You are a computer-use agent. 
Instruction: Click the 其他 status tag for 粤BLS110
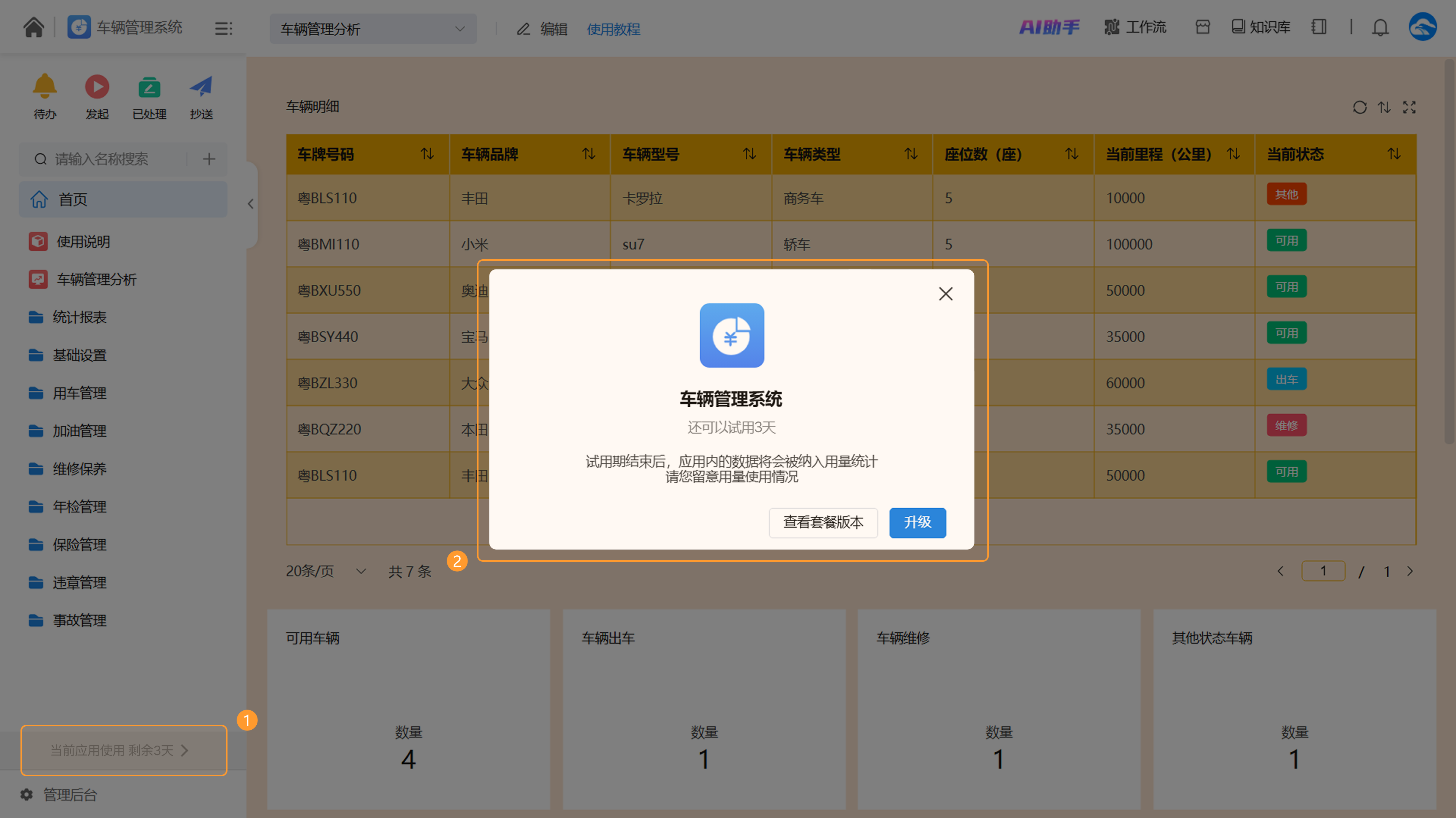pyautogui.click(x=1287, y=194)
